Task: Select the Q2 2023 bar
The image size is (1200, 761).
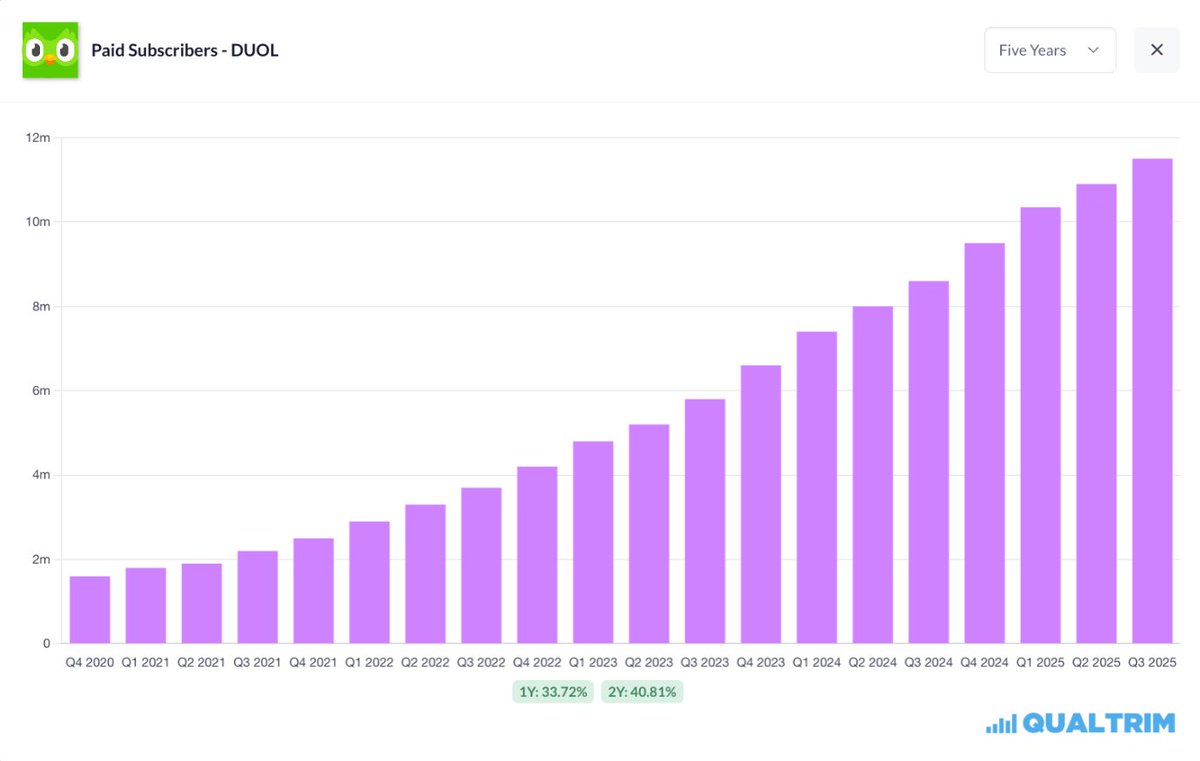Action: (649, 533)
